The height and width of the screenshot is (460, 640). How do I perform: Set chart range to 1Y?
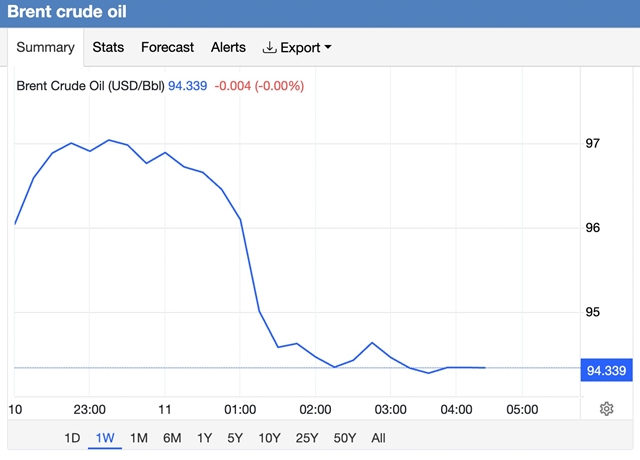[x=204, y=438]
